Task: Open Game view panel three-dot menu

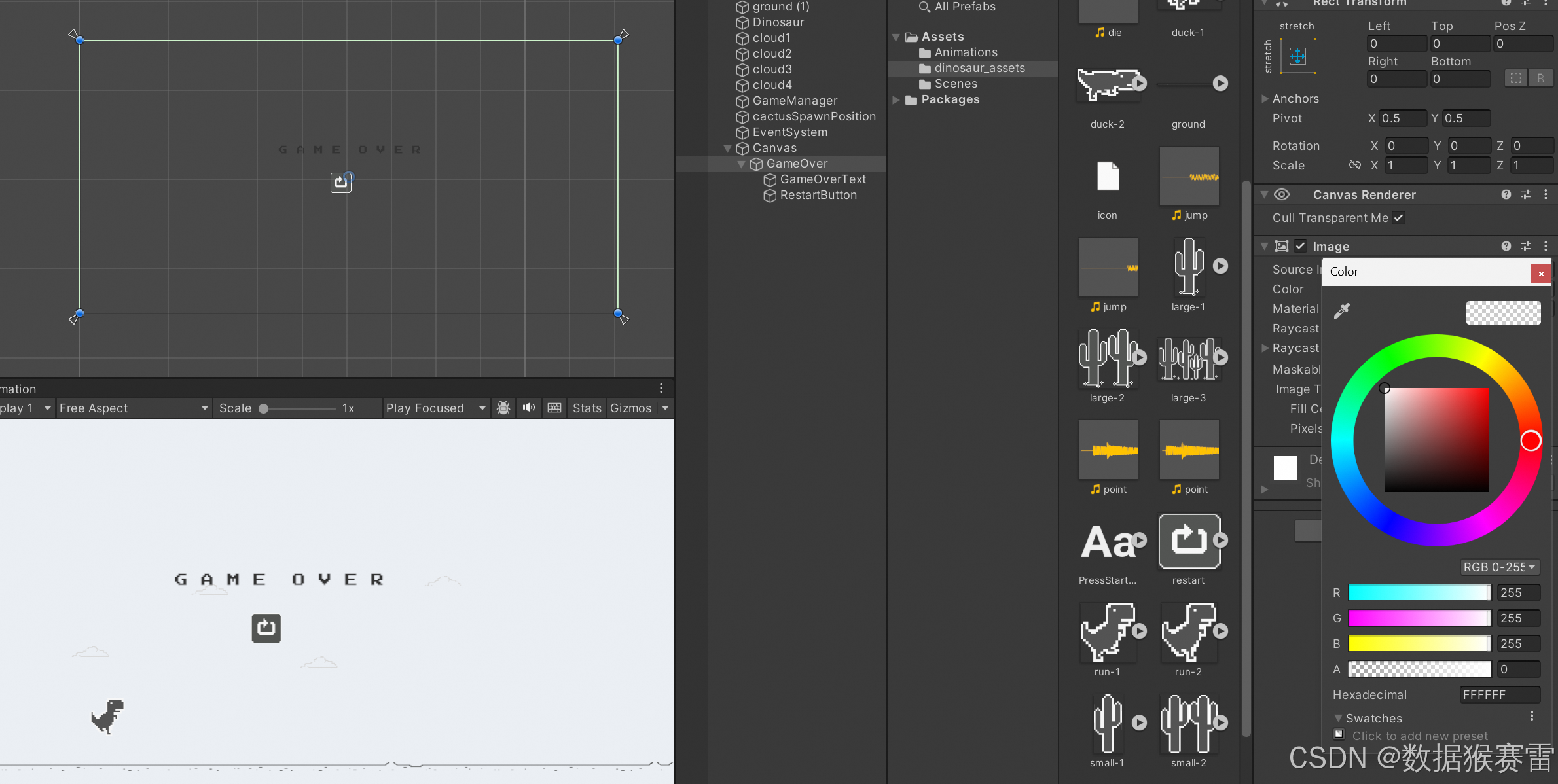Action: (661, 388)
